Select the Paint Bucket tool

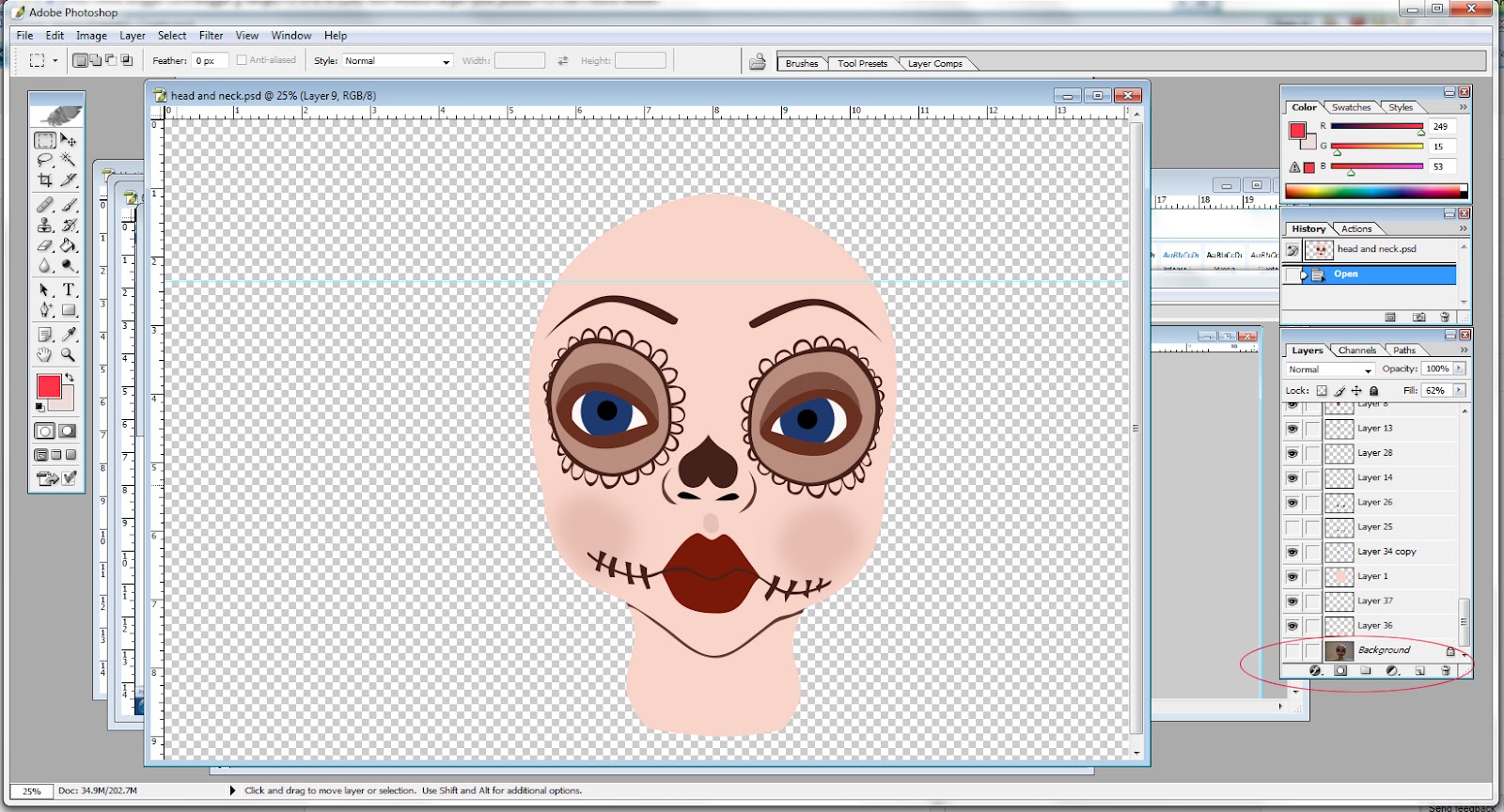[69, 245]
